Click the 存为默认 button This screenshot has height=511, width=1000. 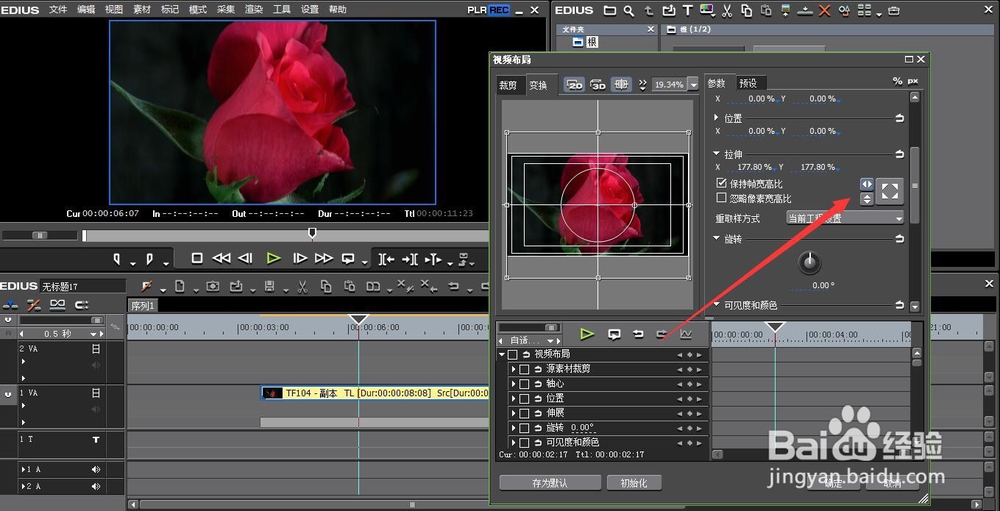click(550, 483)
